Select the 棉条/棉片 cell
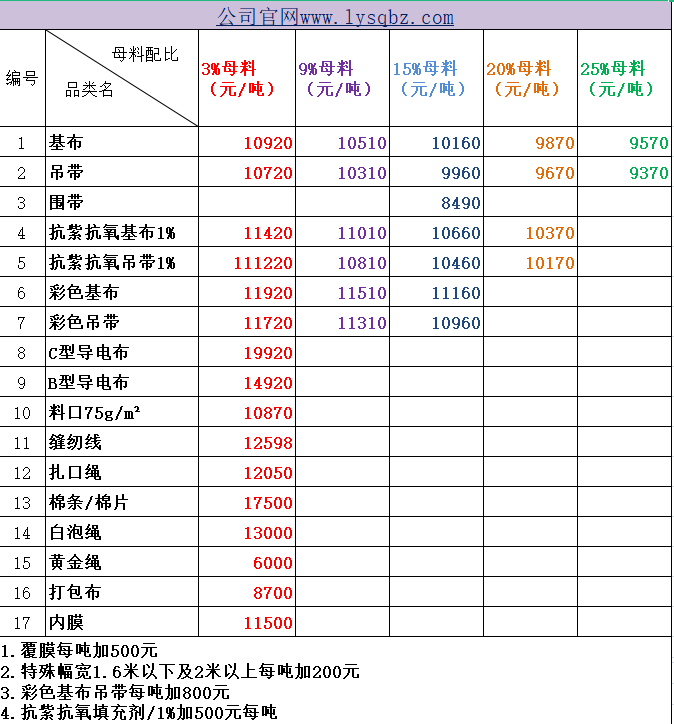Image resolution: width=674 pixels, height=724 pixels. coord(122,502)
